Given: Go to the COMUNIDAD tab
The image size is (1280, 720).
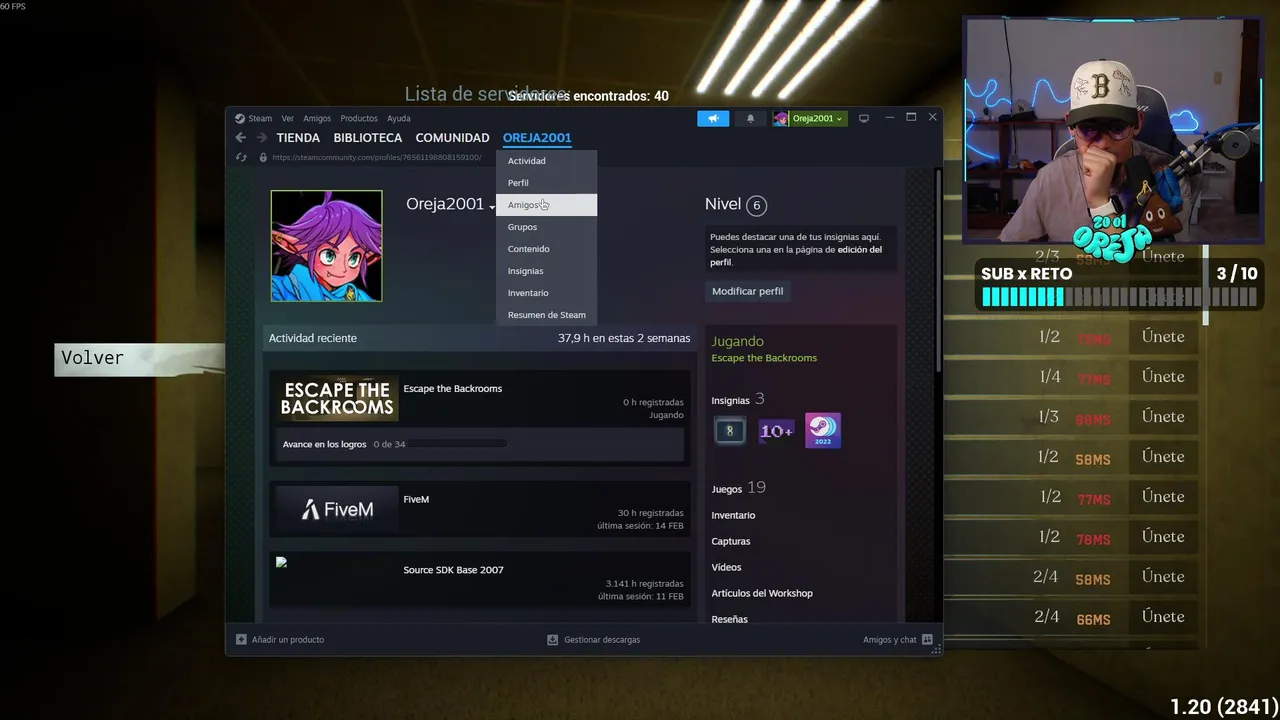Looking at the screenshot, I should (x=453, y=138).
